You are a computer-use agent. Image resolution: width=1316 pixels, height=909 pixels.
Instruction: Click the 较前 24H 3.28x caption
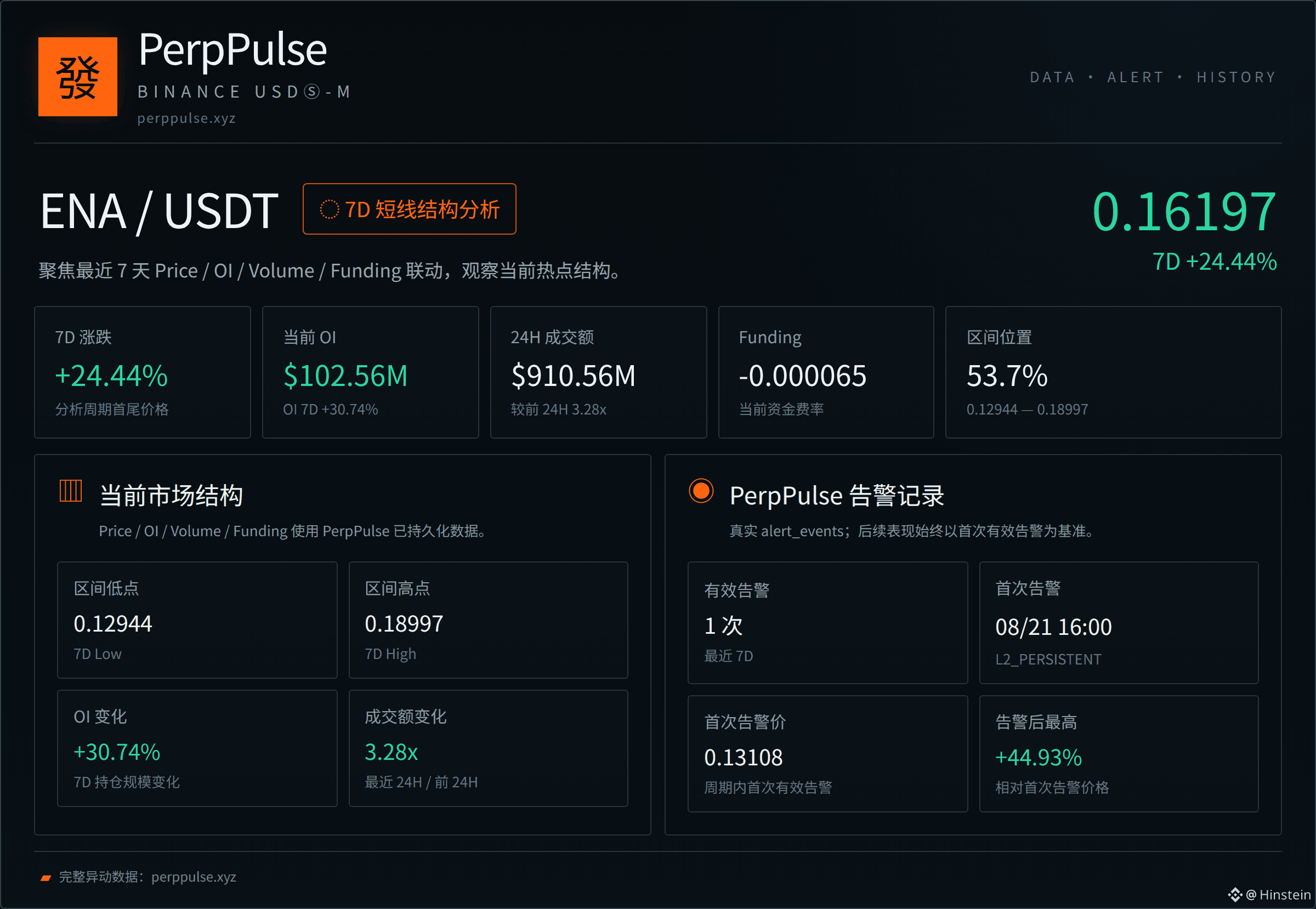click(x=558, y=409)
